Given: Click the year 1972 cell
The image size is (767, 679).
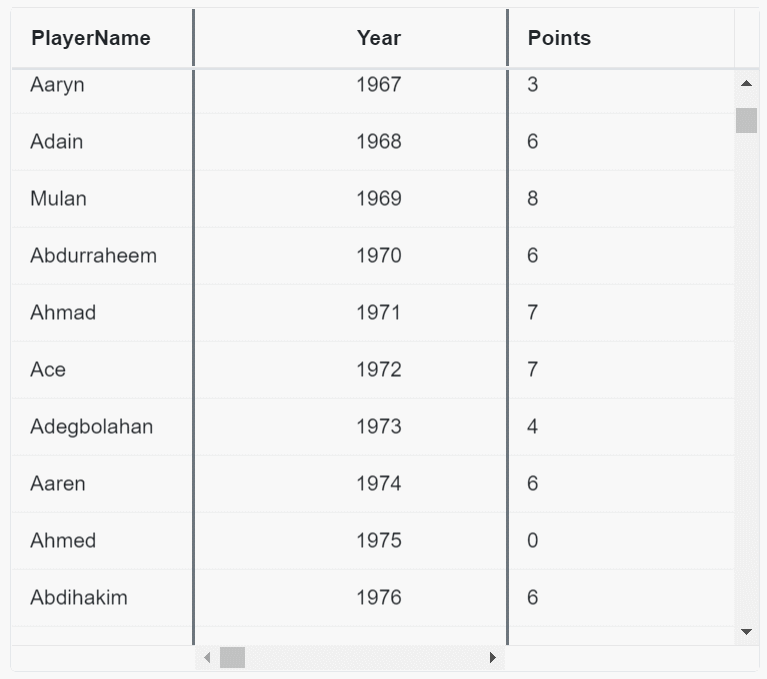Looking at the screenshot, I should pos(378,370).
